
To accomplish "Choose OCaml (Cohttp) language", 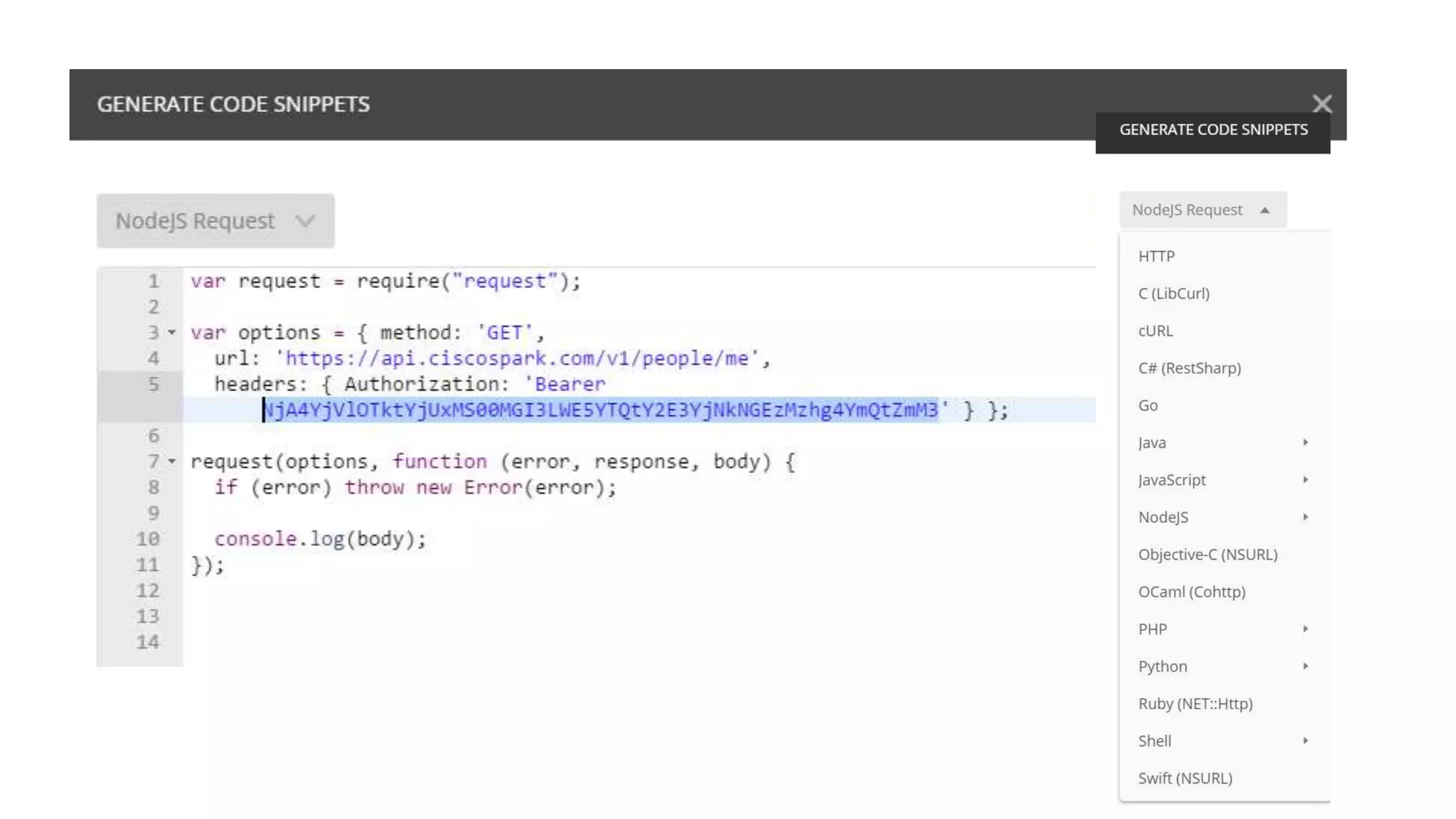I will coord(1192,591).
